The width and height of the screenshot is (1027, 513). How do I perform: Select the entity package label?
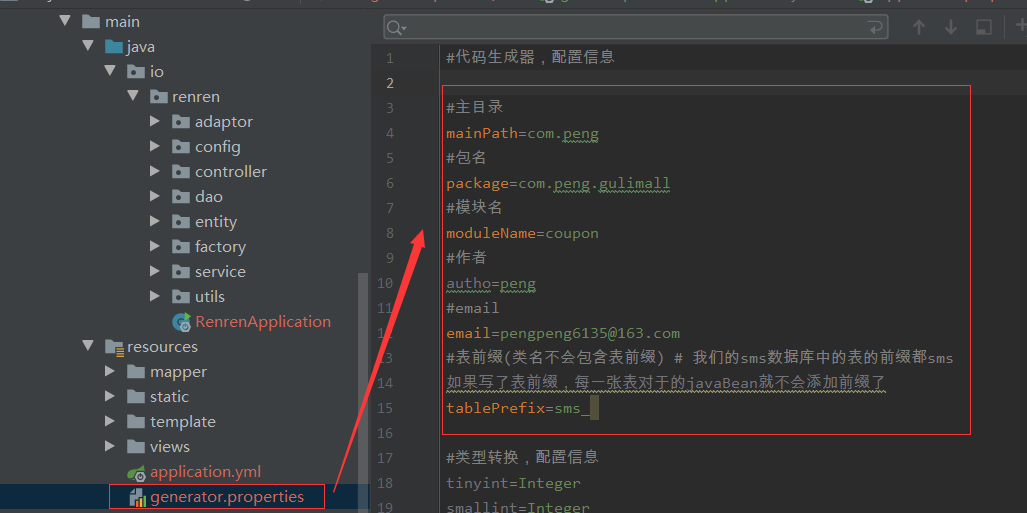click(216, 221)
